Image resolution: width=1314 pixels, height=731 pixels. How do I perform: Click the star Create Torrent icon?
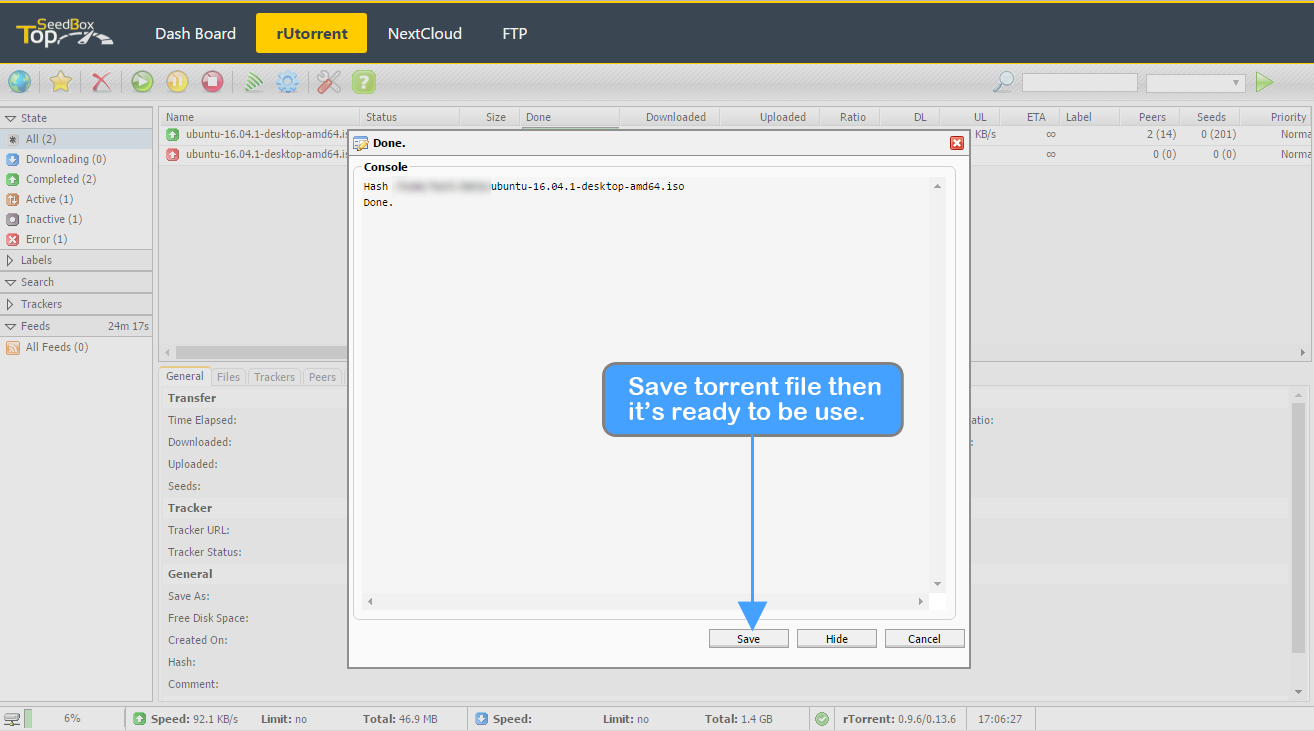tap(61, 82)
